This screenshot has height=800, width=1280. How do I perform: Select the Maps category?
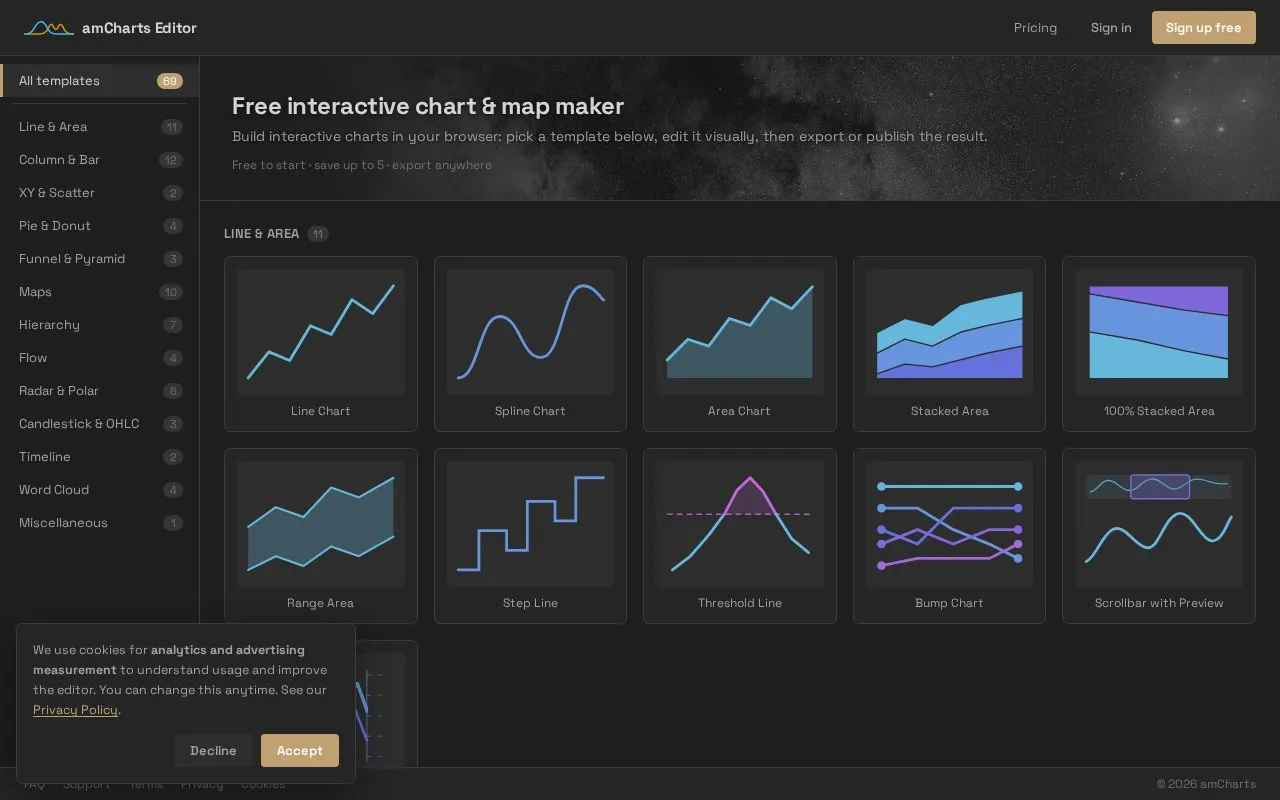click(x=100, y=292)
